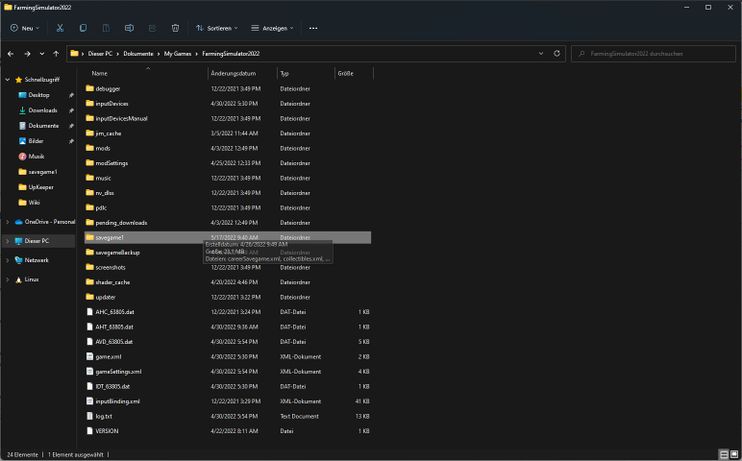Open recent locations chevron
The width and height of the screenshot is (742, 461).
[x=42, y=54]
